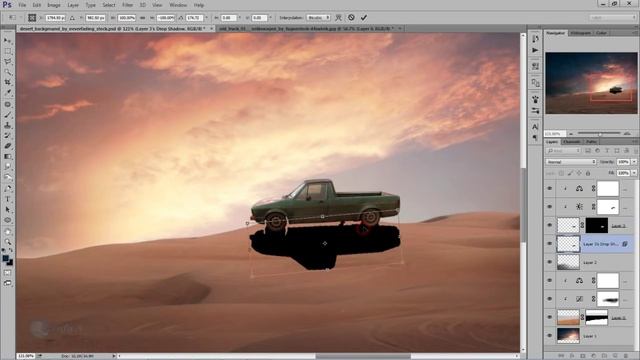The height and width of the screenshot is (360, 640).
Task: Click the Navigator zoom slider handle
Action: click(x=600, y=133)
